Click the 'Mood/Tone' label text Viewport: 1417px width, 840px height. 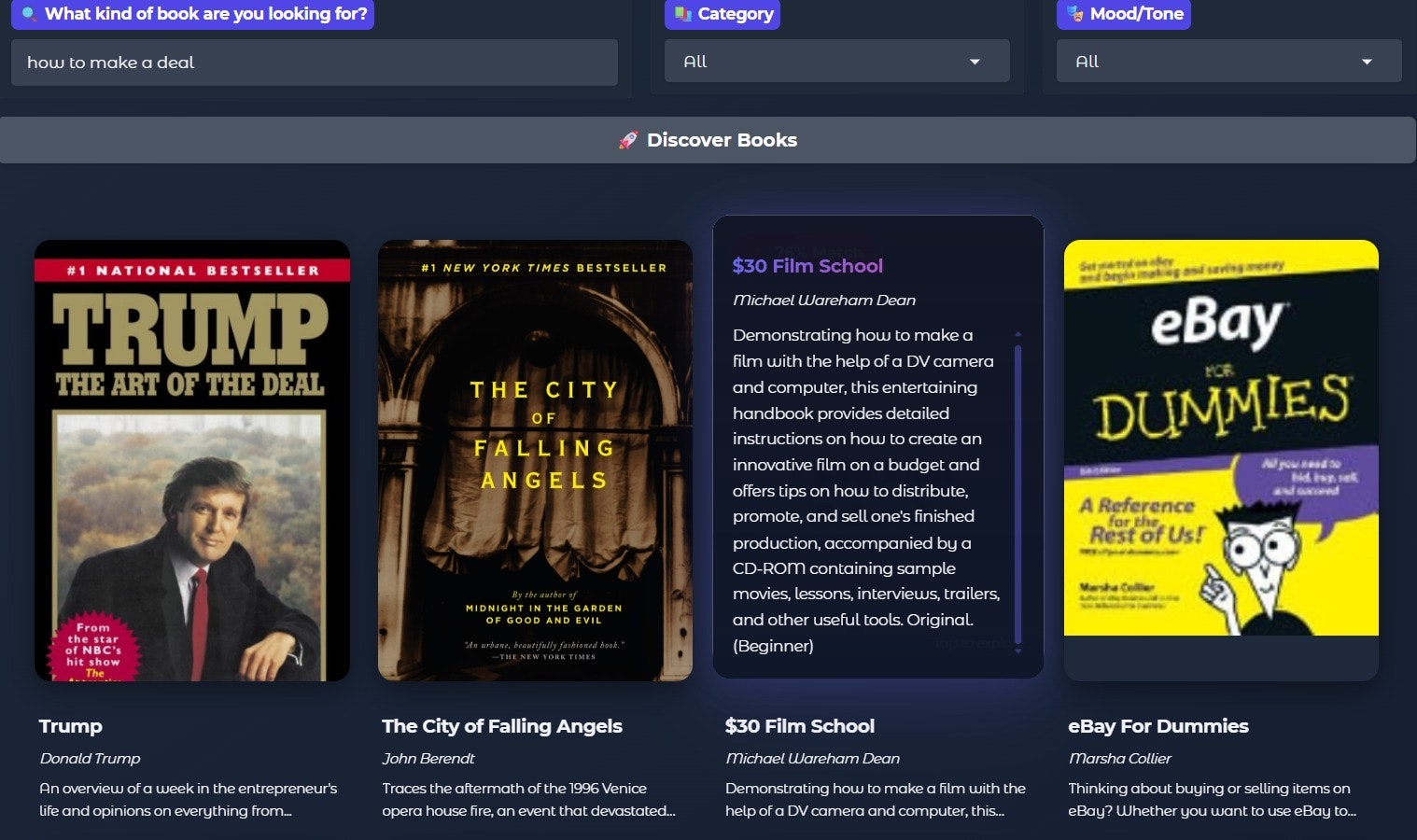[x=1137, y=14]
